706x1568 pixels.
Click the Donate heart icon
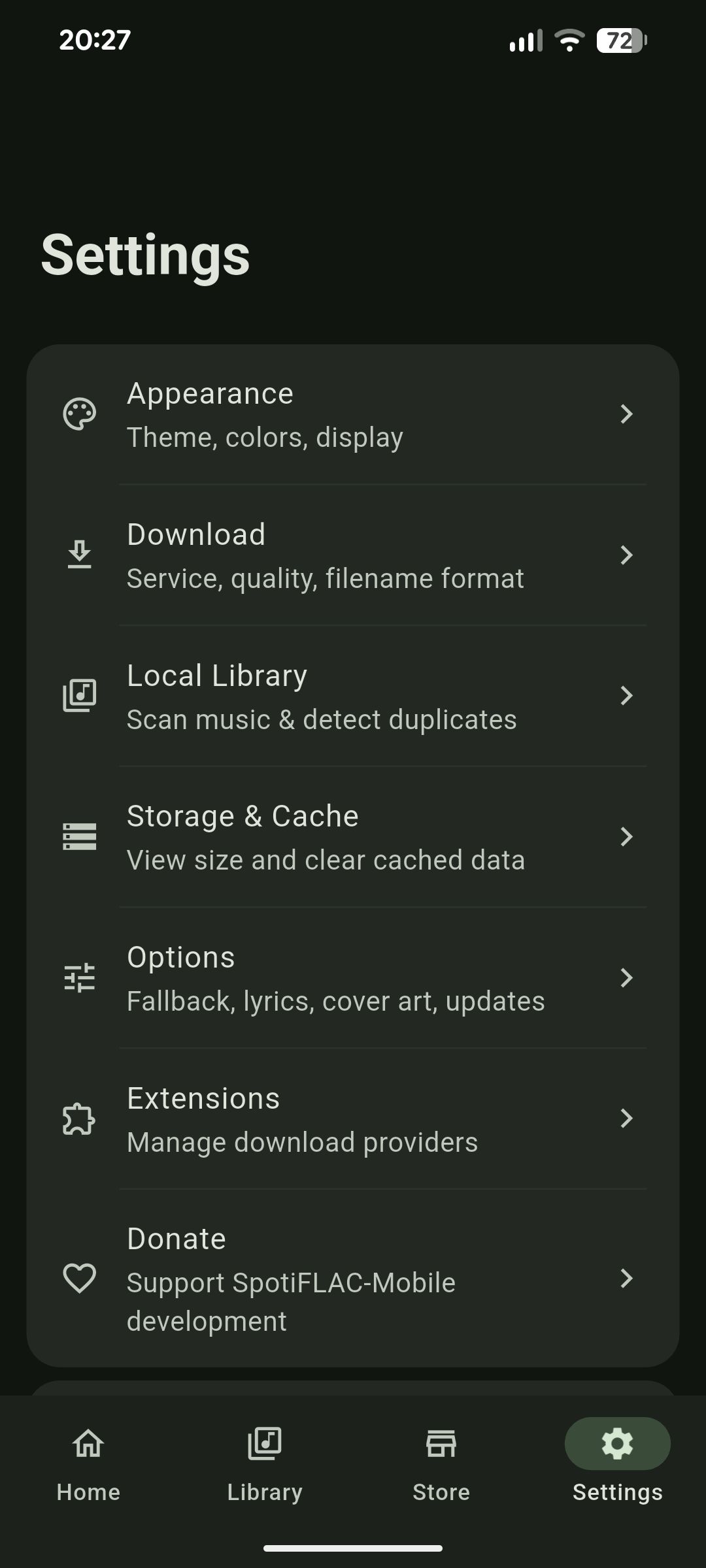click(x=79, y=1279)
